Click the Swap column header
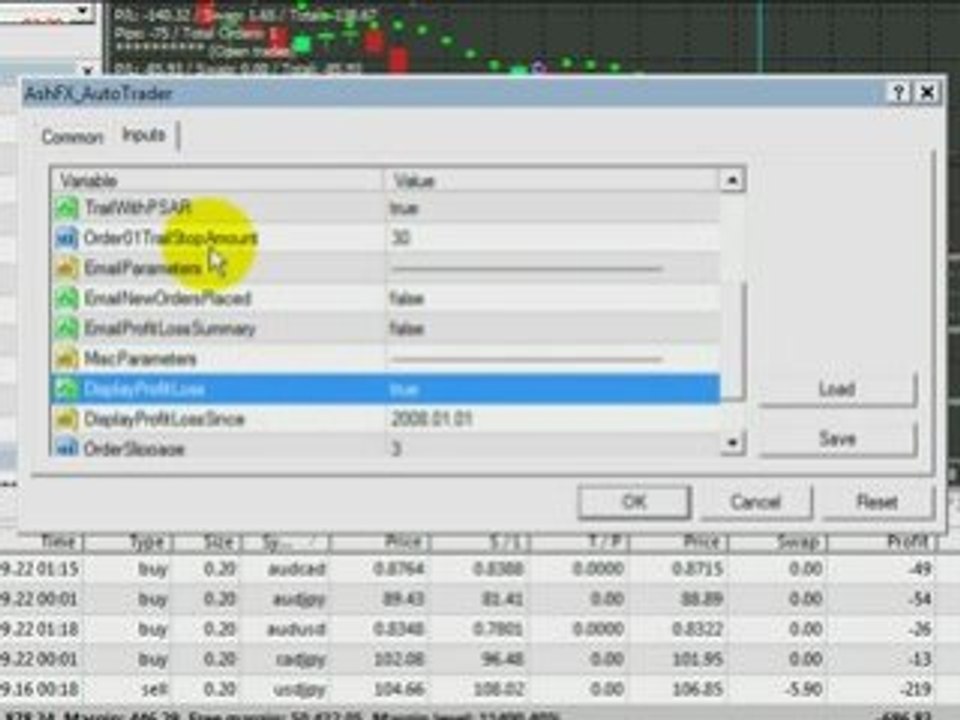The image size is (960, 720). coord(798,542)
